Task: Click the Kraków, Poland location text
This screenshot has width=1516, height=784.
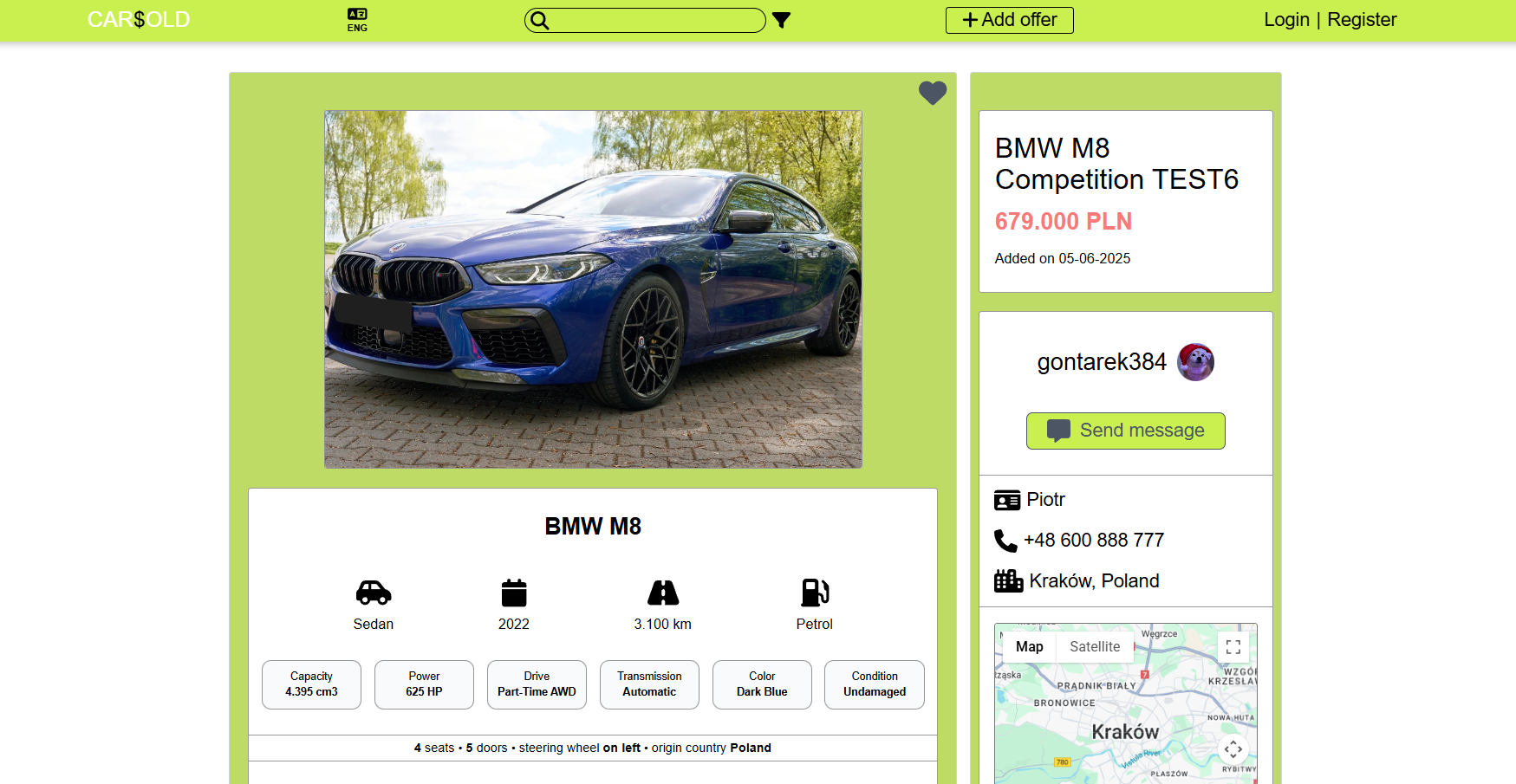Action: (x=1094, y=581)
